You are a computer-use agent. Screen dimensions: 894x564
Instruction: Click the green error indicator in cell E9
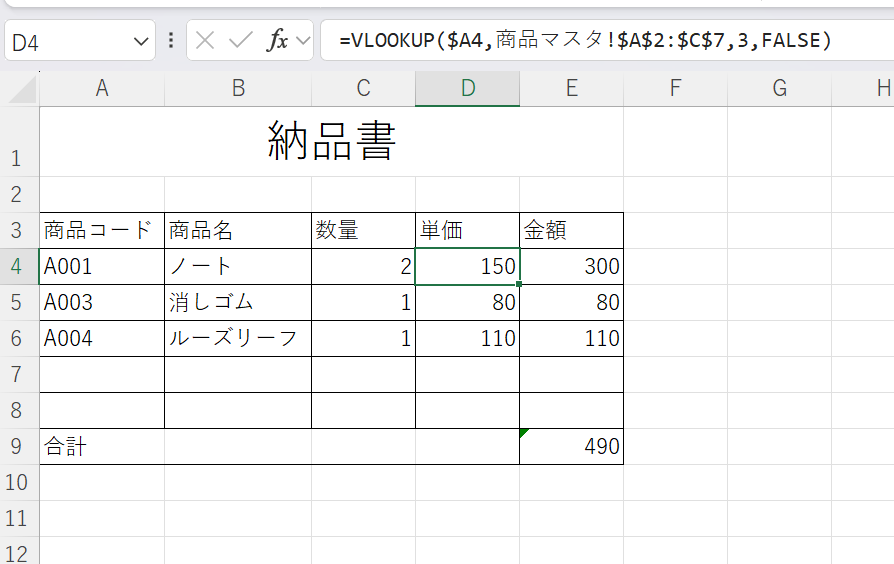tap(523, 433)
